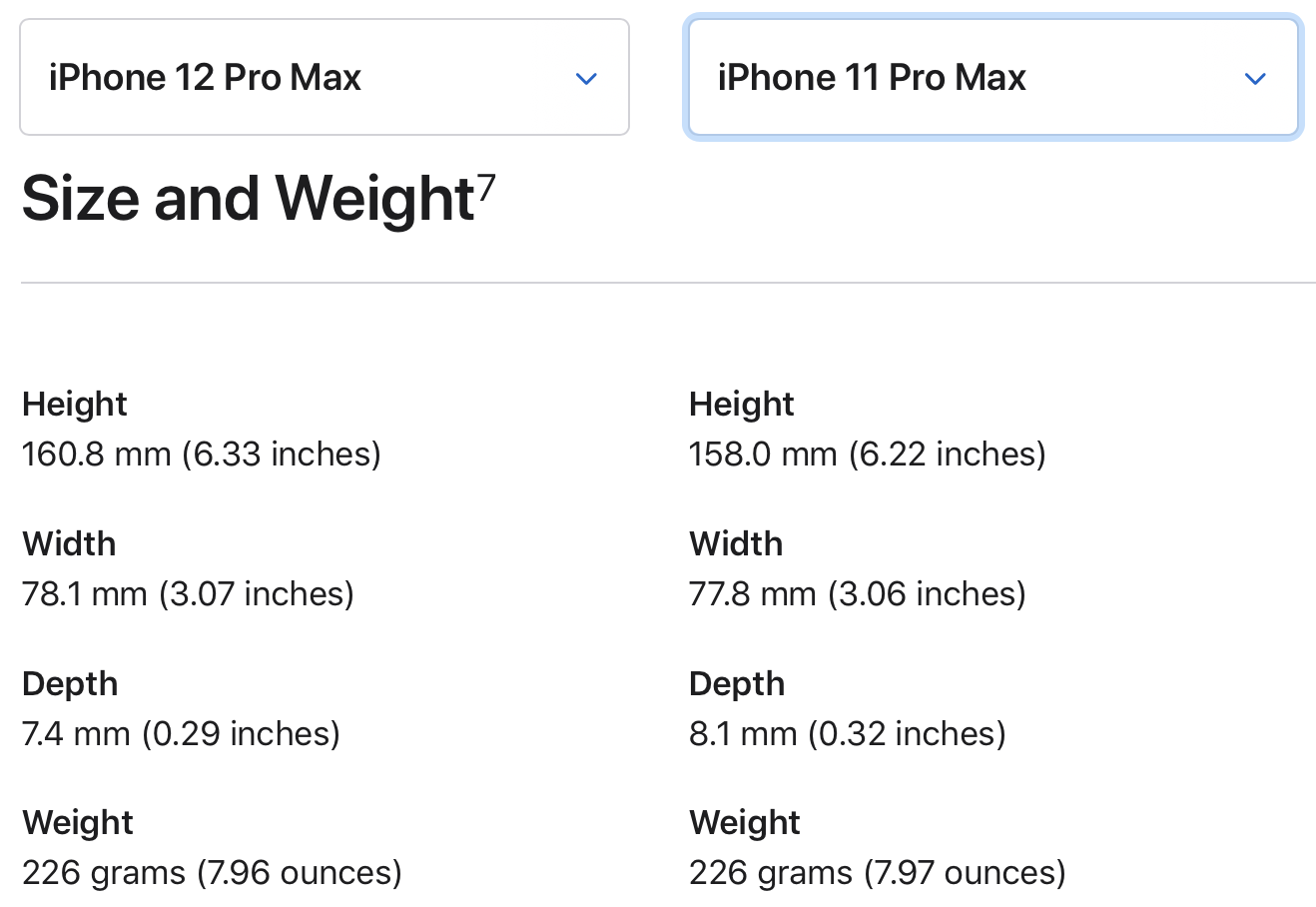
Task: Click chevron arrow beside iPhone 12 Pro Max
Action: coord(586,79)
